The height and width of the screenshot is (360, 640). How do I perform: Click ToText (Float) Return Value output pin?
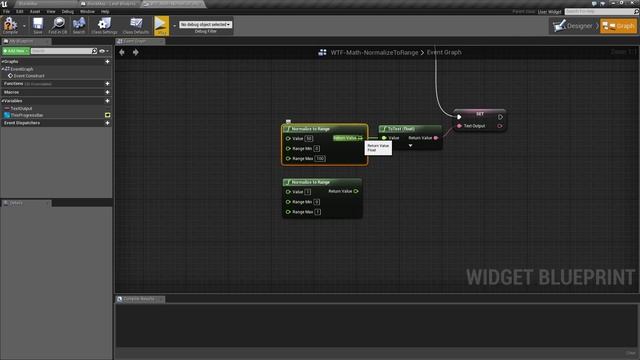(436, 138)
